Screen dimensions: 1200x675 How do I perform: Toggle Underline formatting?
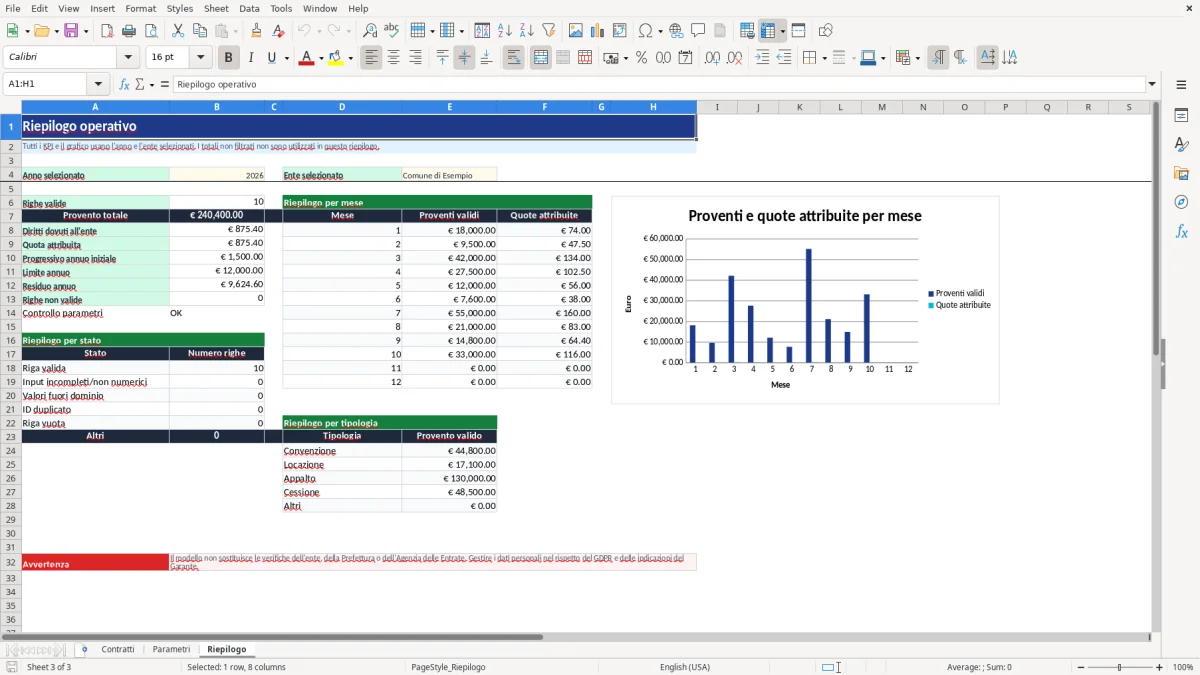point(271,58)
